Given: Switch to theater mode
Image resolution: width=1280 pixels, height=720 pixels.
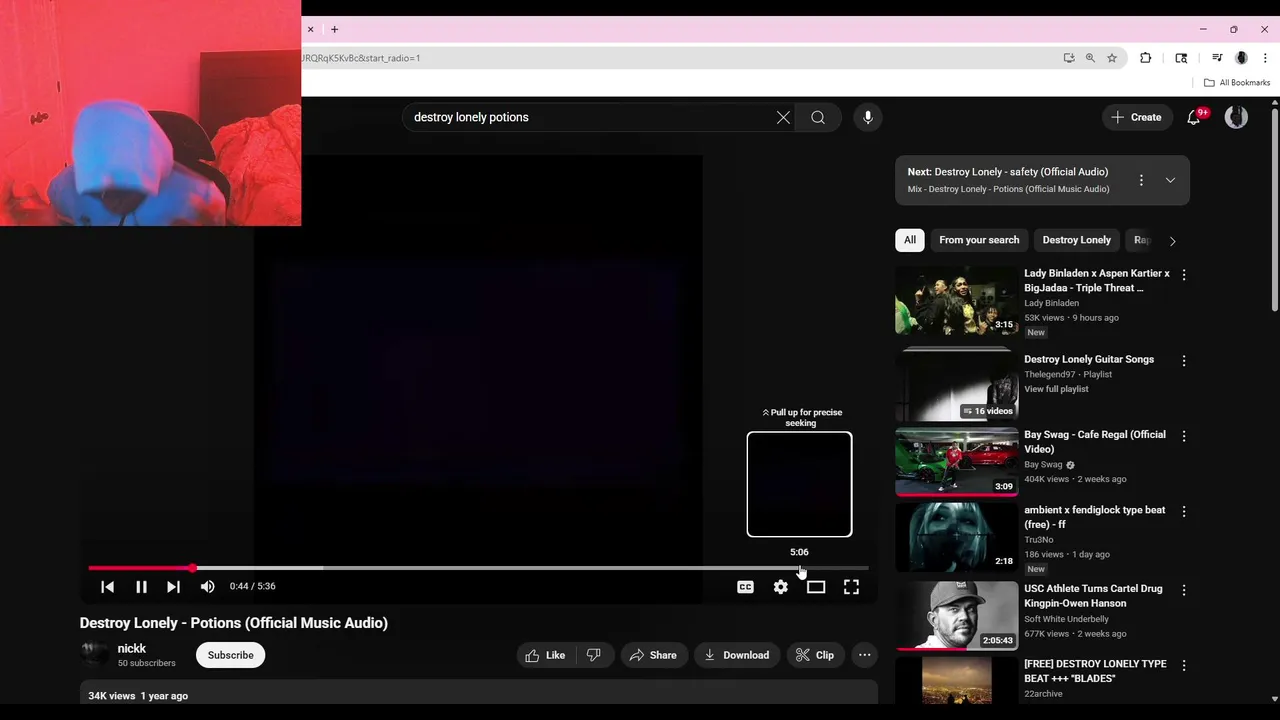Looking at the screenshot, I should point(816,587).
